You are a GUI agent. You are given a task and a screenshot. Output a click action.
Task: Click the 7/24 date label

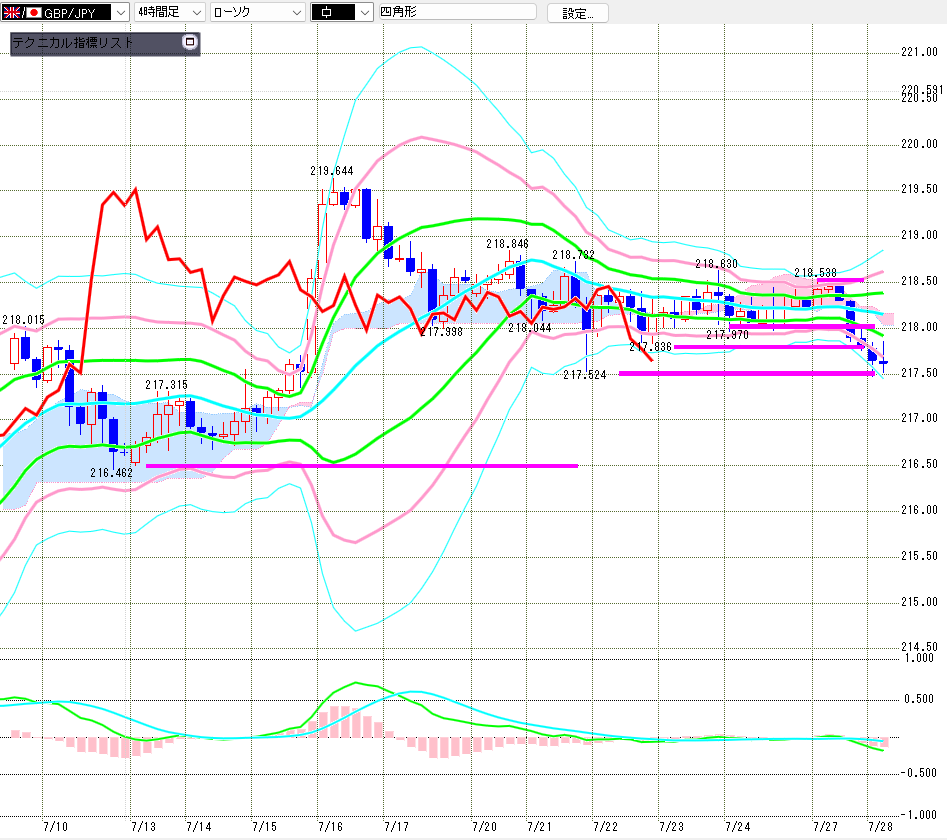[737, 827]
